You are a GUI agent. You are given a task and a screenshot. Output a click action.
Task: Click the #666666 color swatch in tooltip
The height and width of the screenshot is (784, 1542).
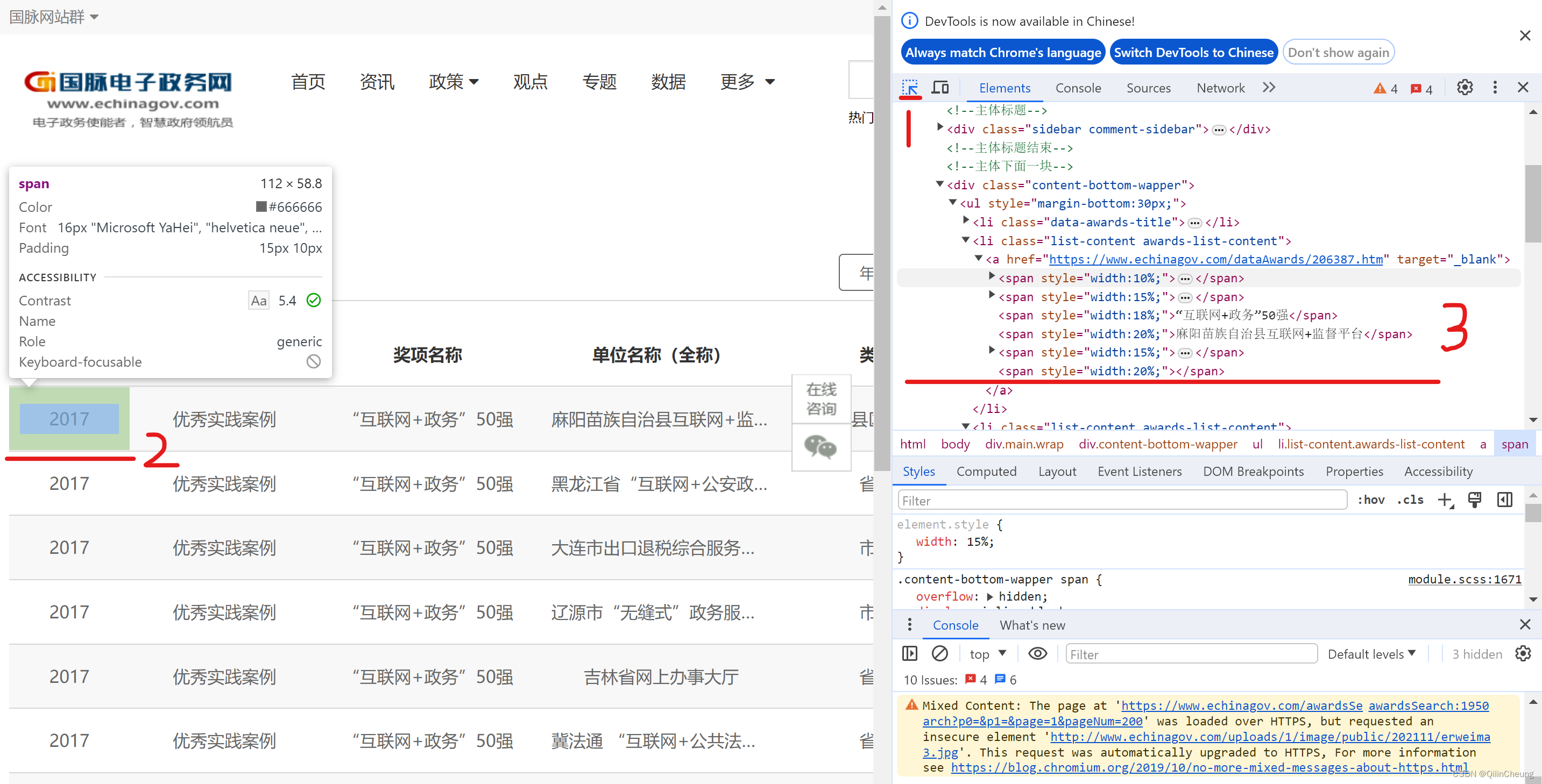click(261, 206)
